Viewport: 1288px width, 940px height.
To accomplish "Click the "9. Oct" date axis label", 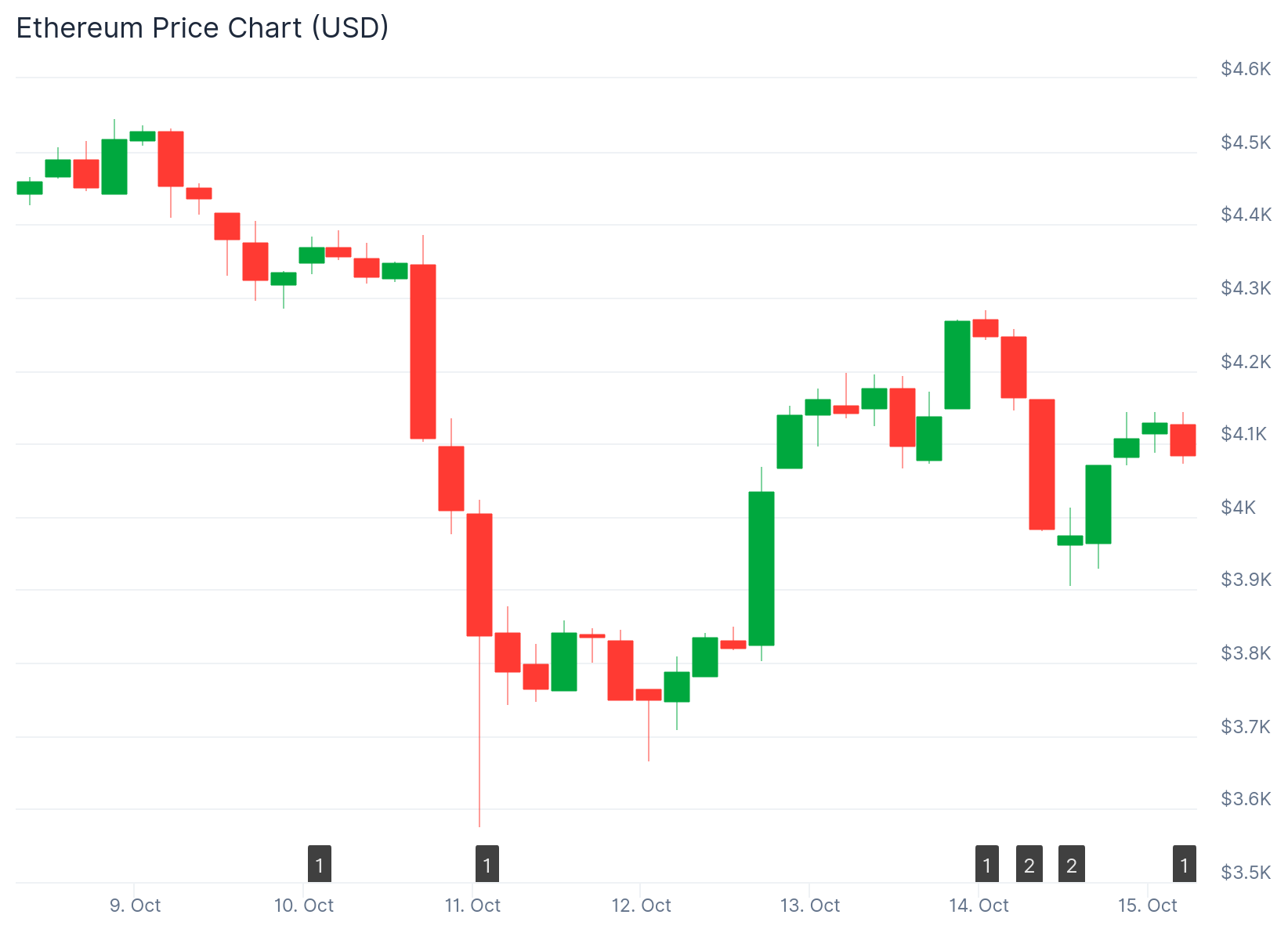I will click(x=135, y=906).
